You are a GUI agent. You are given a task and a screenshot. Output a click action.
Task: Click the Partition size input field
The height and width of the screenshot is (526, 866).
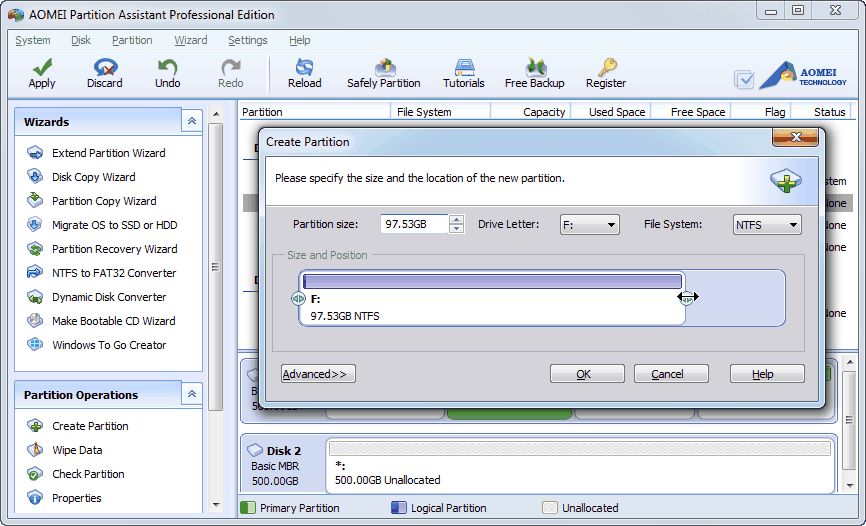pyautogui.click(x=414, y=224)
